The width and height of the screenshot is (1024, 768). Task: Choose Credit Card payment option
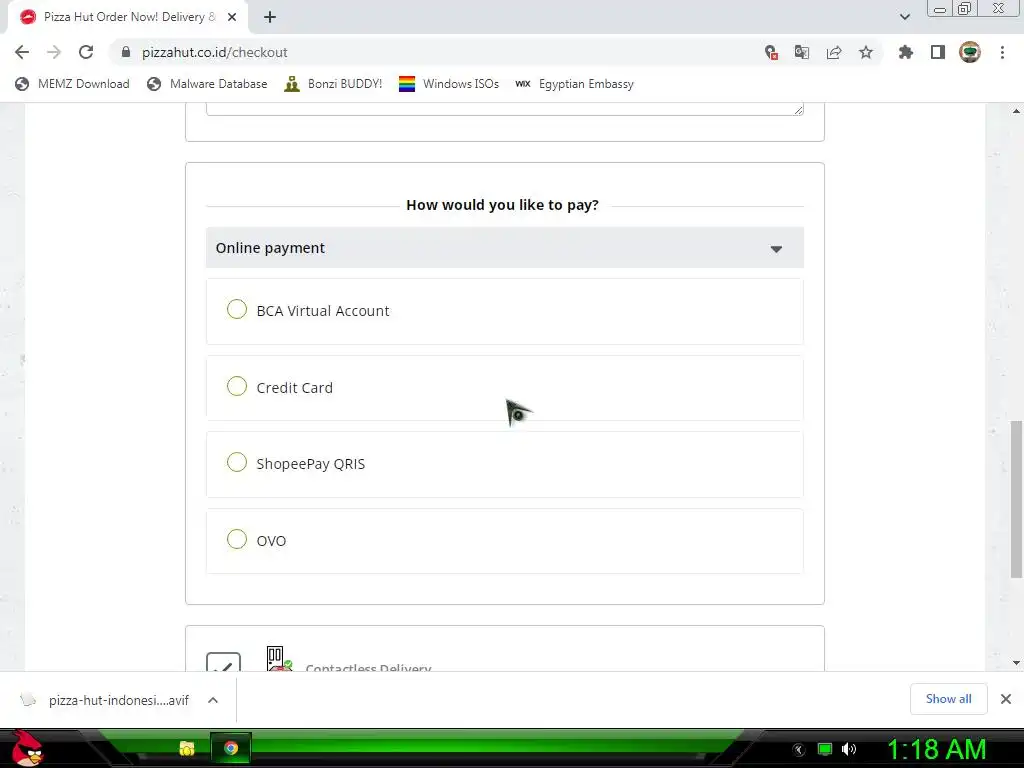coord(236,387)
